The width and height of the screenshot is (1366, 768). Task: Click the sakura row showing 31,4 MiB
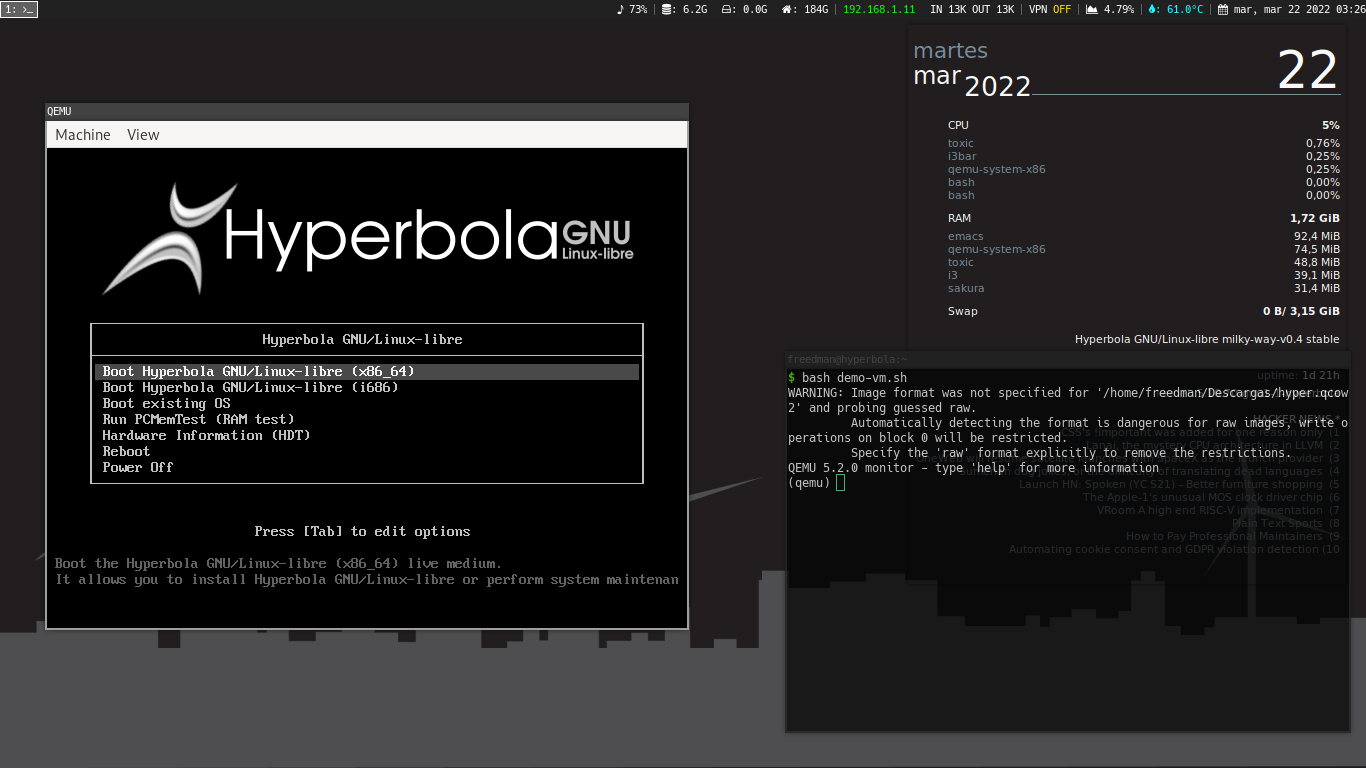[1144, 288]
